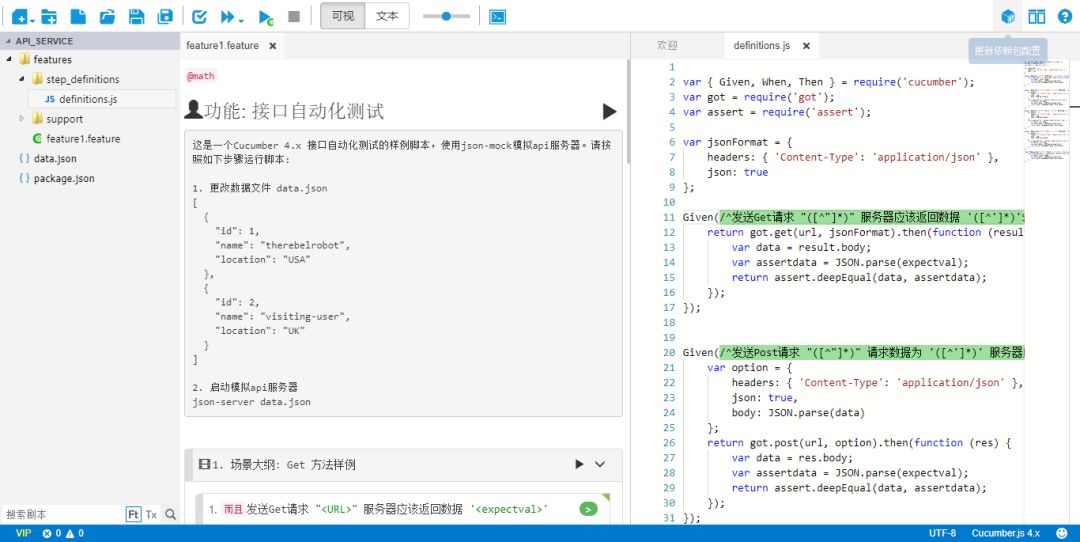The width and height of the screenshot is (1080, 542).
Task: Click the 搜索剧本 search input field
Action: 60,514
